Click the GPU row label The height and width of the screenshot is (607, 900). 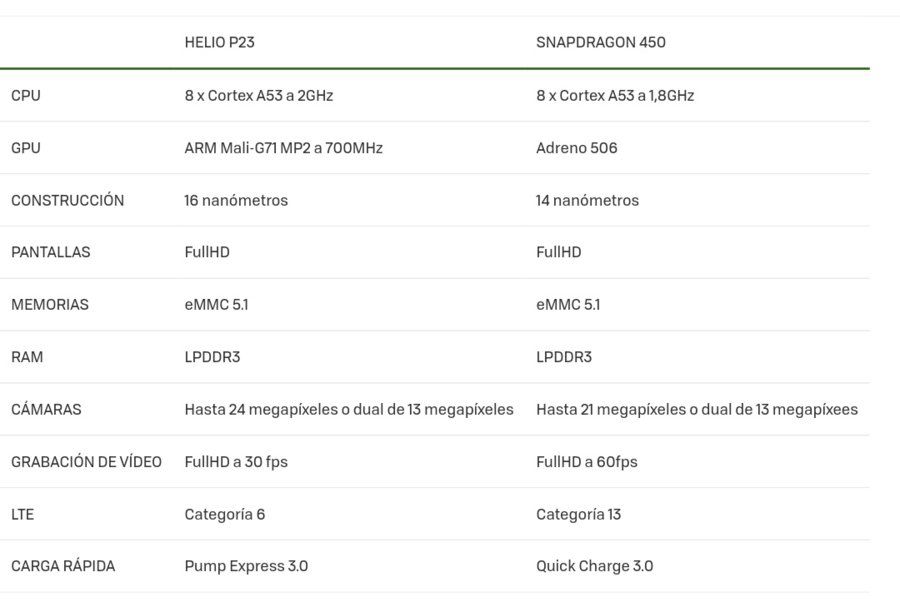coord(26,148)
